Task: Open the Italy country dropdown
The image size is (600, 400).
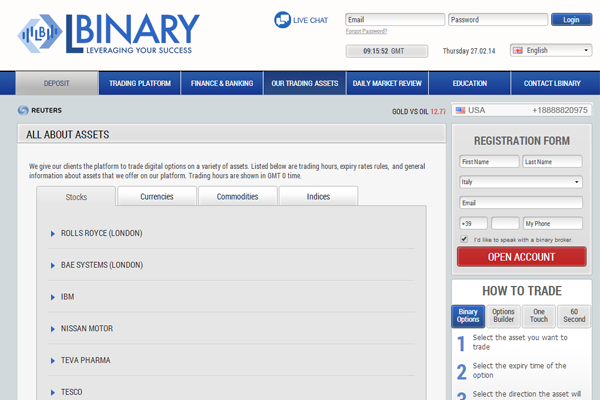Action: point(521,182)
